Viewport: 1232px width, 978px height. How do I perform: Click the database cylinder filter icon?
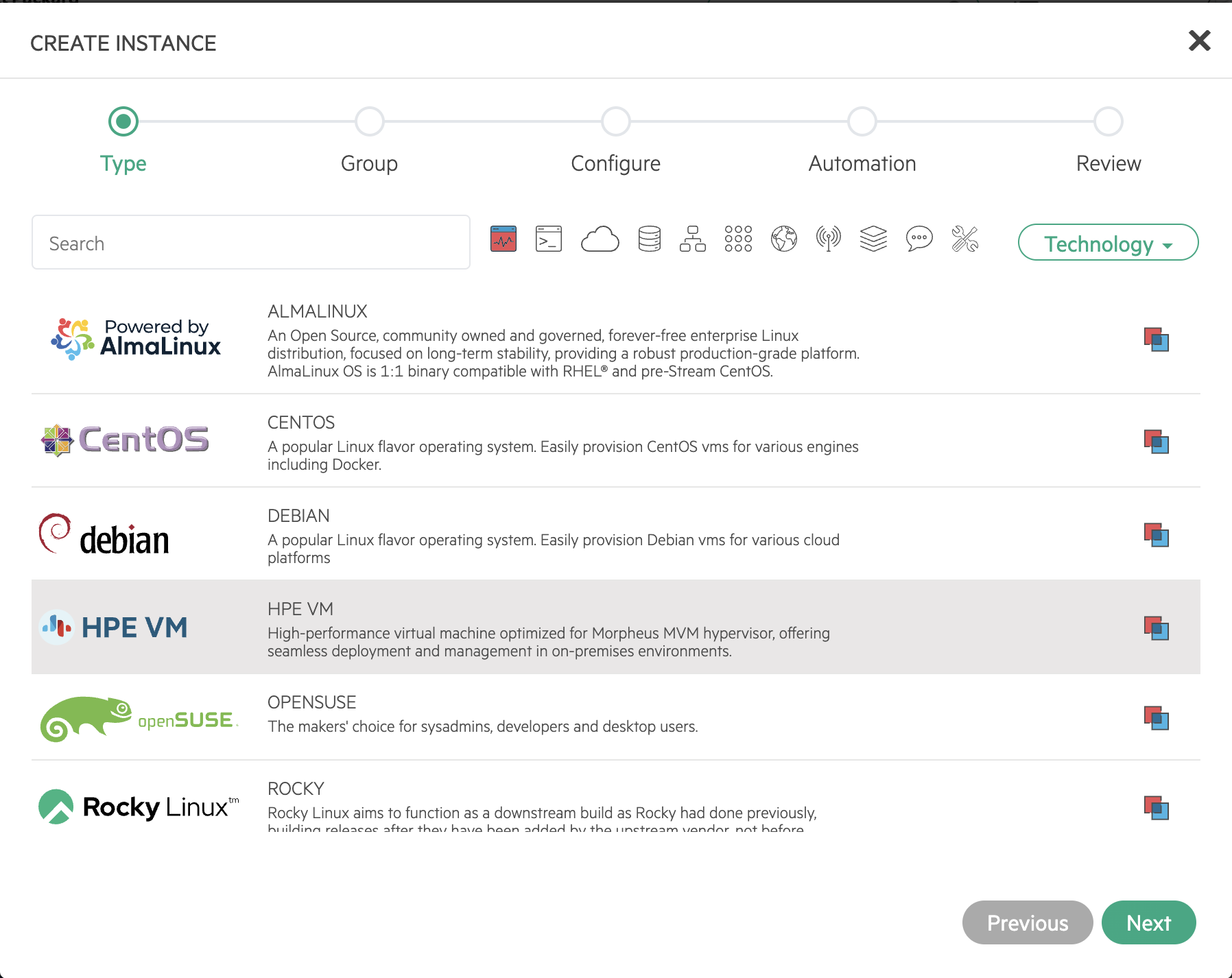tap(649, 239)
